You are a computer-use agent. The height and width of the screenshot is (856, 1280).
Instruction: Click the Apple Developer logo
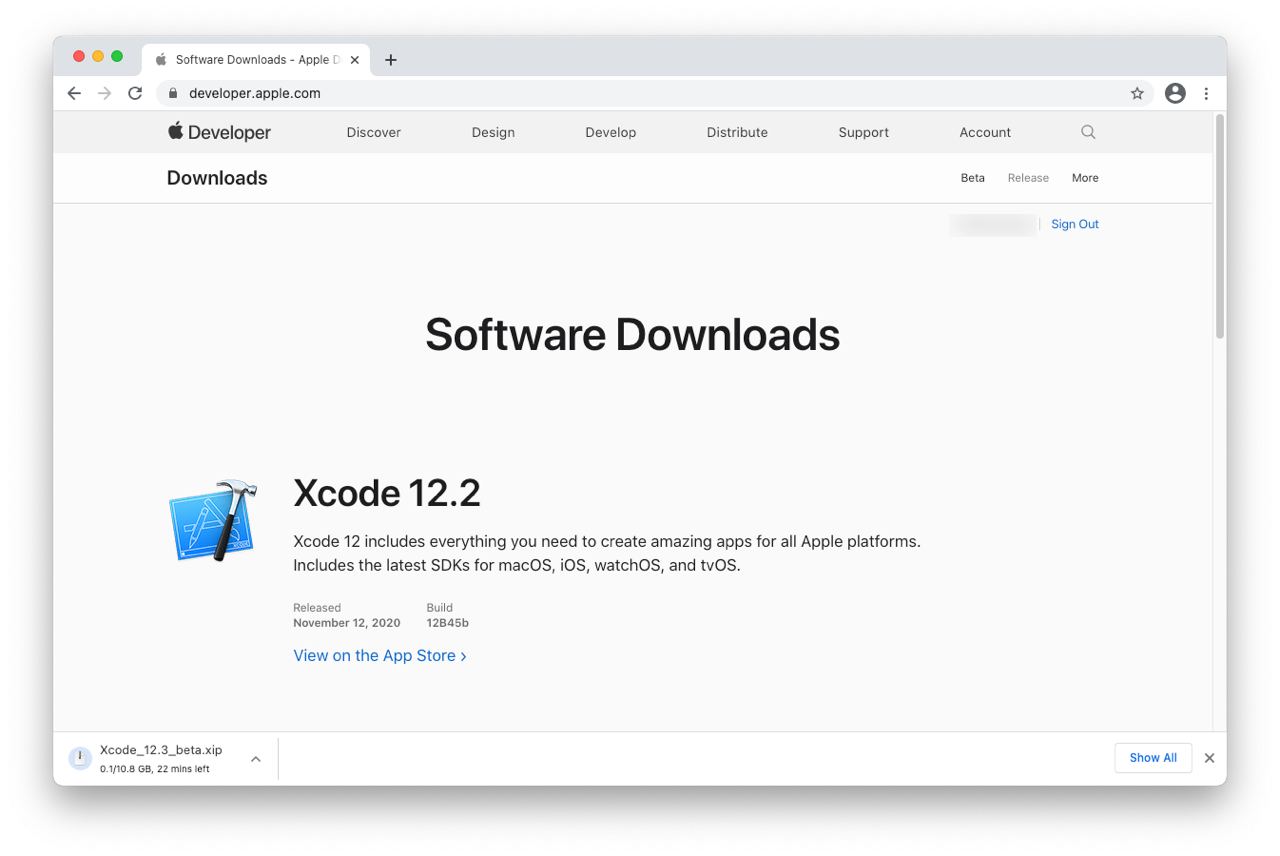pyautogui.click(x=219, y=132)
